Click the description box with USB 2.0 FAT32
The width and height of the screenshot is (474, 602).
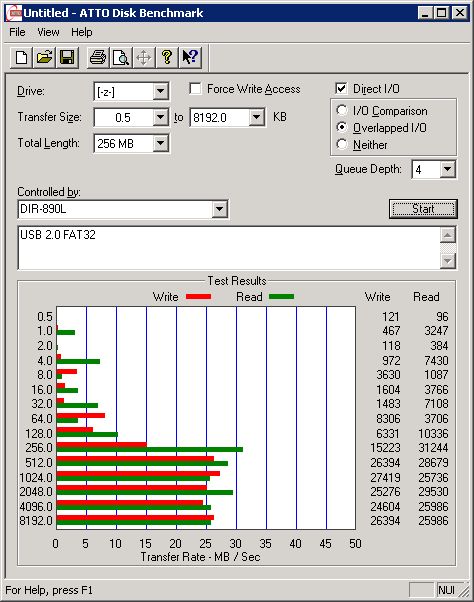[229, 248]
